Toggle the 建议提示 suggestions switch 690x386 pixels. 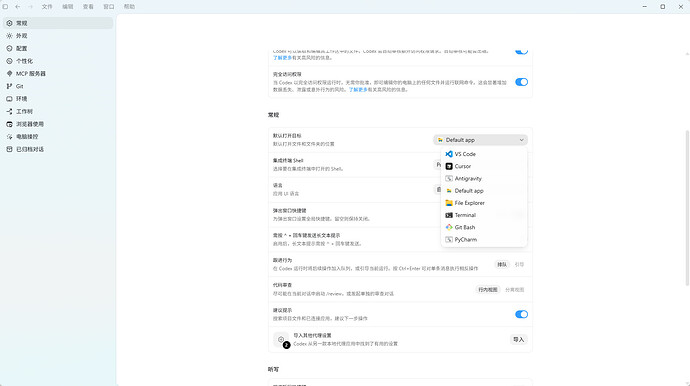(x=521, y=314)
